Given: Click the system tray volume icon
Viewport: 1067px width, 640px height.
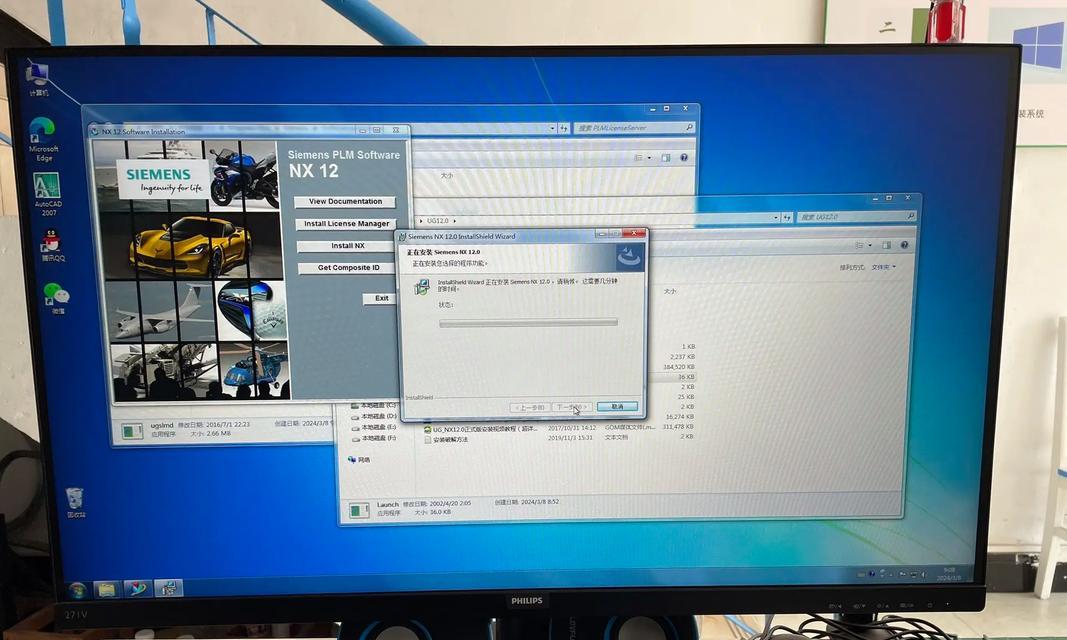Looking at the screenshot, I should [923, 575].
